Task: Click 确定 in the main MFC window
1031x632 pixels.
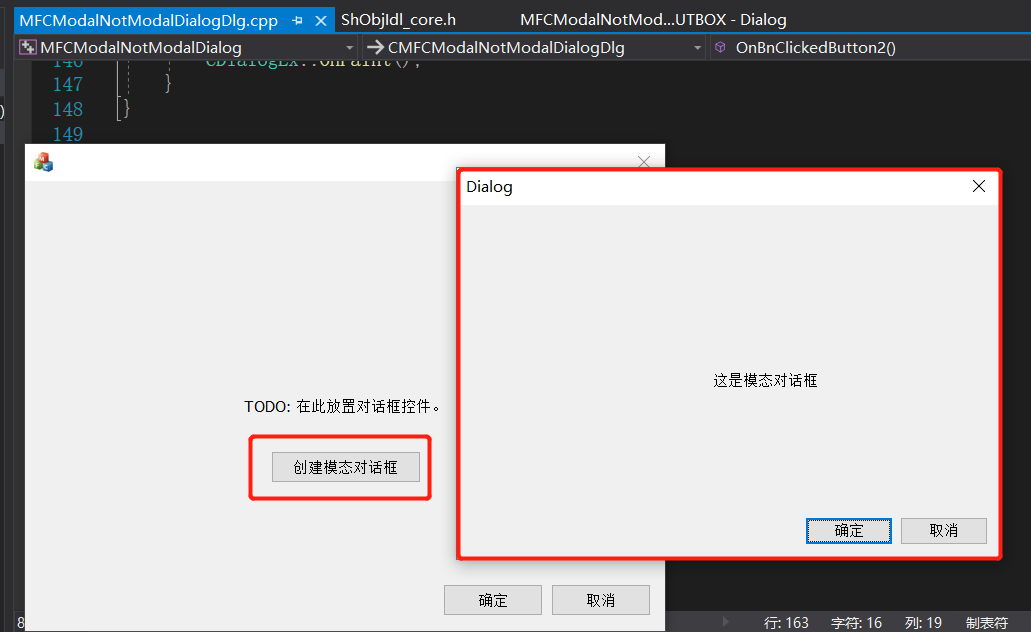Action: 493,600
